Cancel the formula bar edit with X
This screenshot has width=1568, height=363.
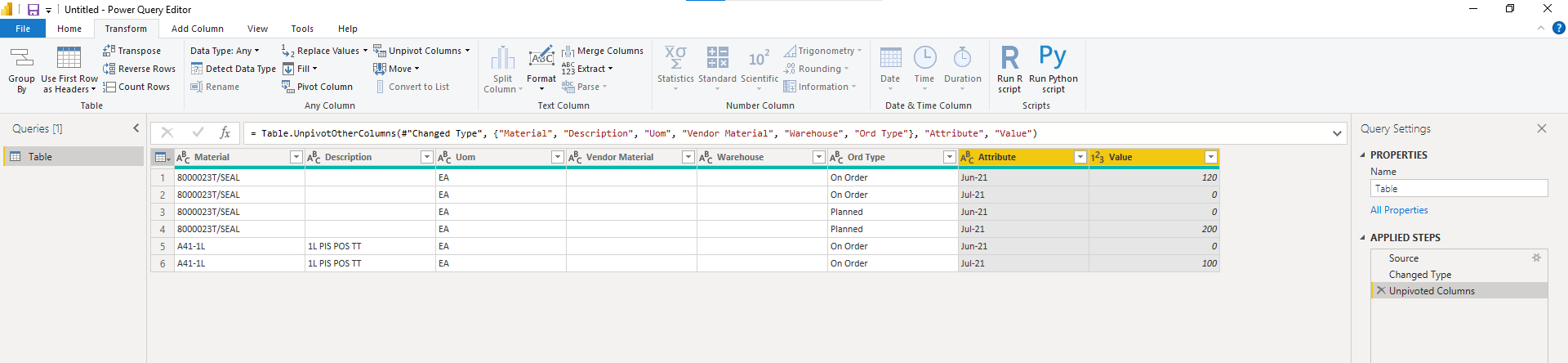[x=167, y=132]
